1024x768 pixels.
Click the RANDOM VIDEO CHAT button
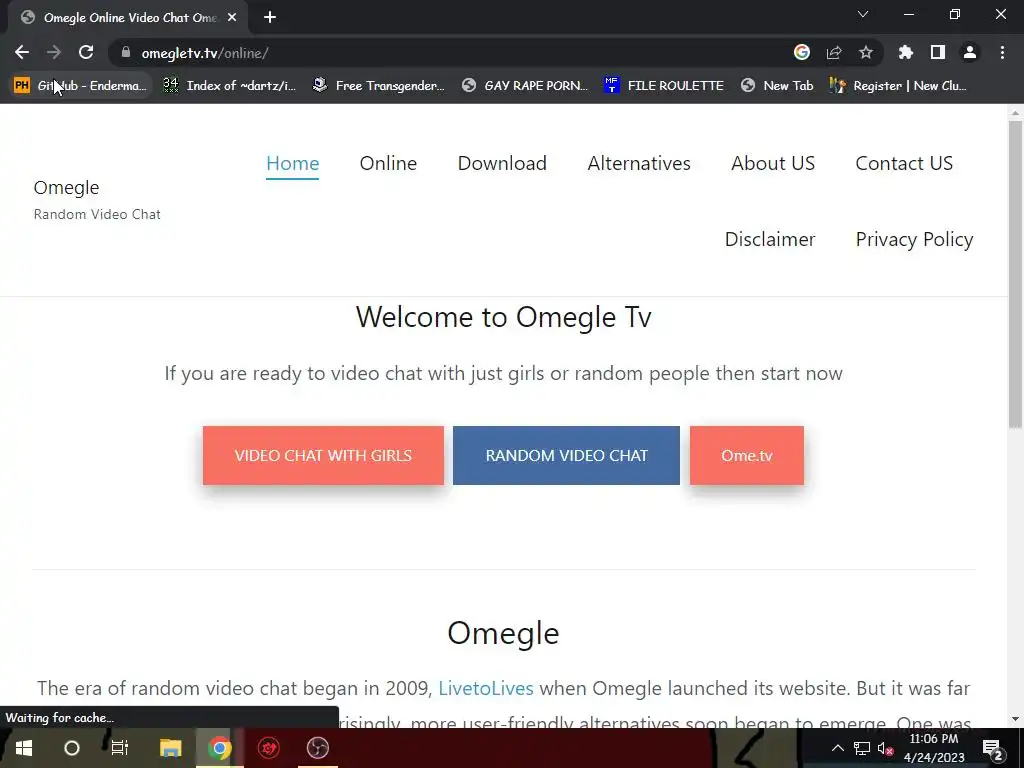tap(566, 455)
